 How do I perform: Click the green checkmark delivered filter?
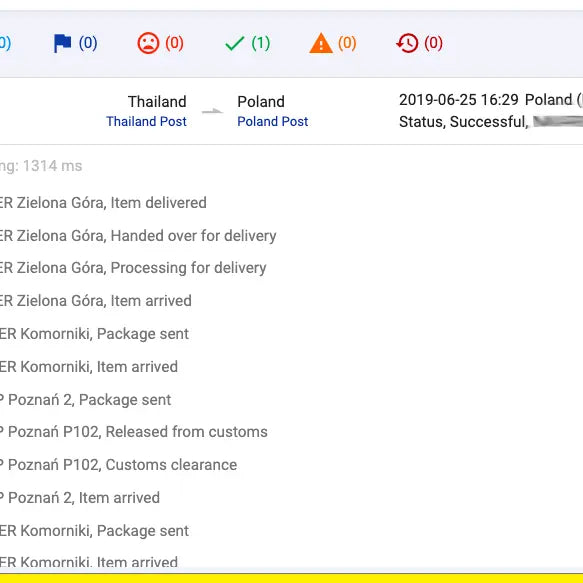pos(235,44)
